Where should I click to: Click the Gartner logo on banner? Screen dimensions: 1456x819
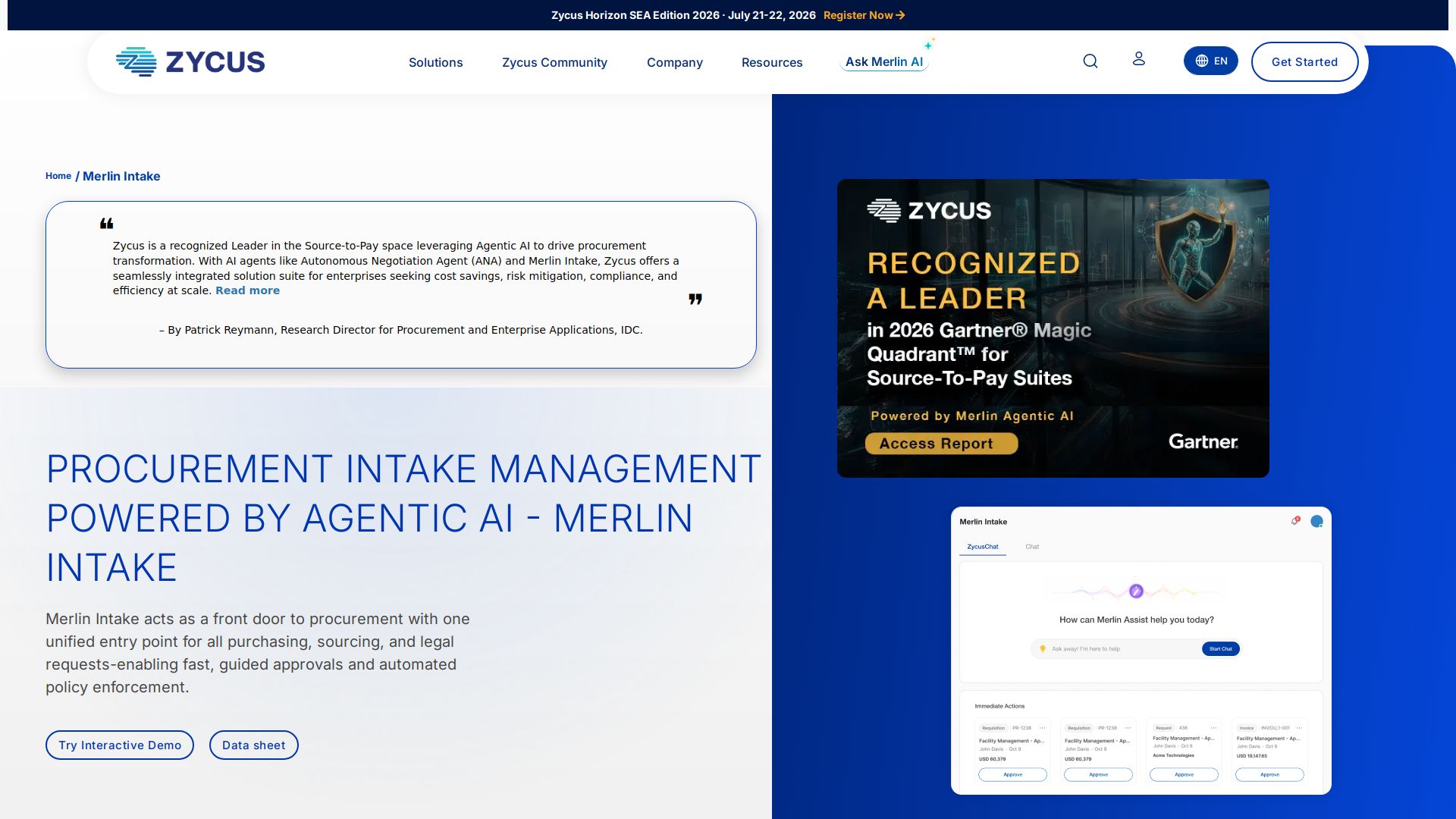click(x=1203, y=441)
